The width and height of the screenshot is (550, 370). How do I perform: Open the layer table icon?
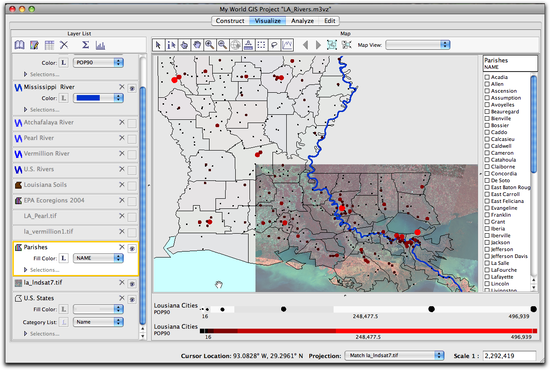point(49,45)
